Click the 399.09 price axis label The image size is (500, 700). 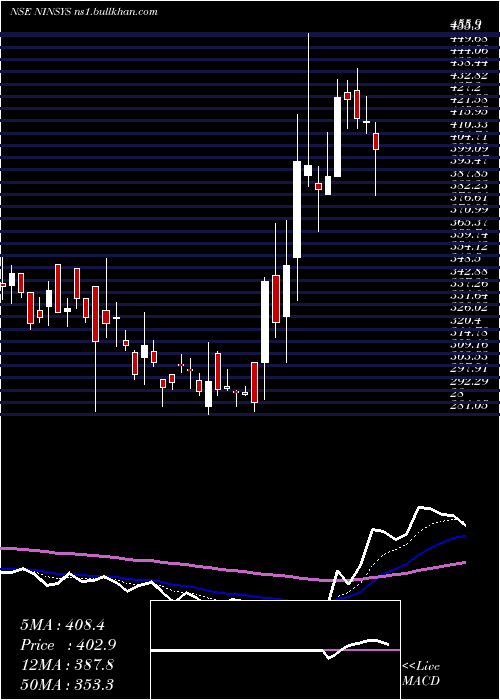(x=469, y=149)
